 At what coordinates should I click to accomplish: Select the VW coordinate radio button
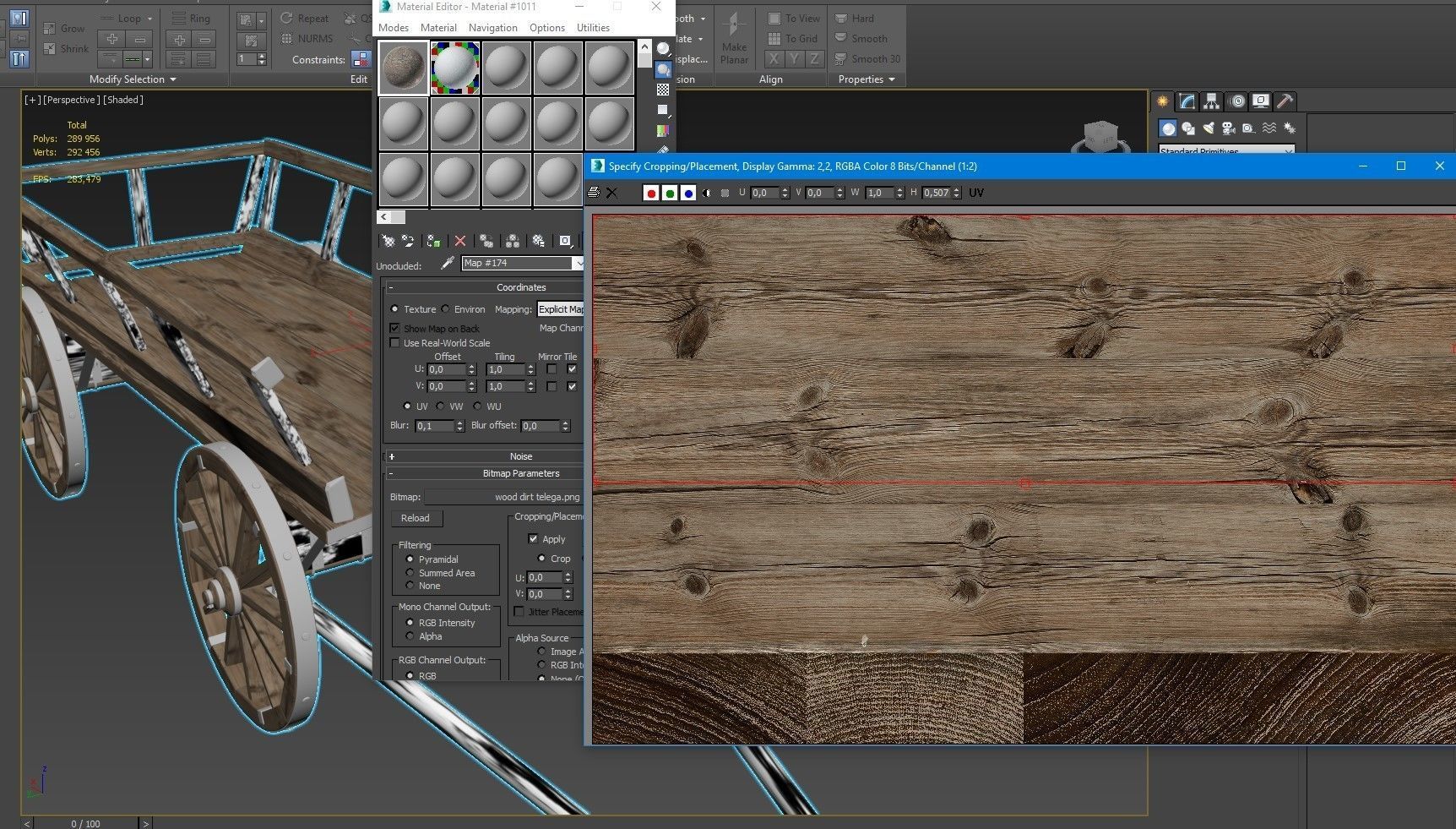pos(440,406)
